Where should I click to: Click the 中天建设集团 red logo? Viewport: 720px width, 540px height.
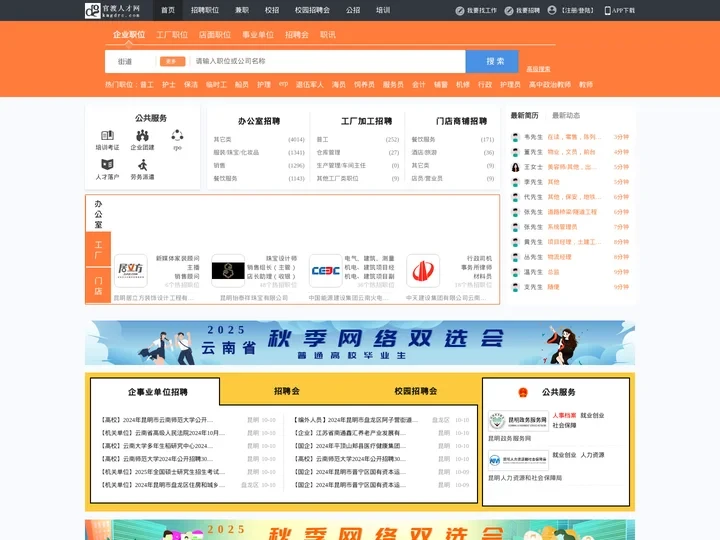click(x=423, y=270)
